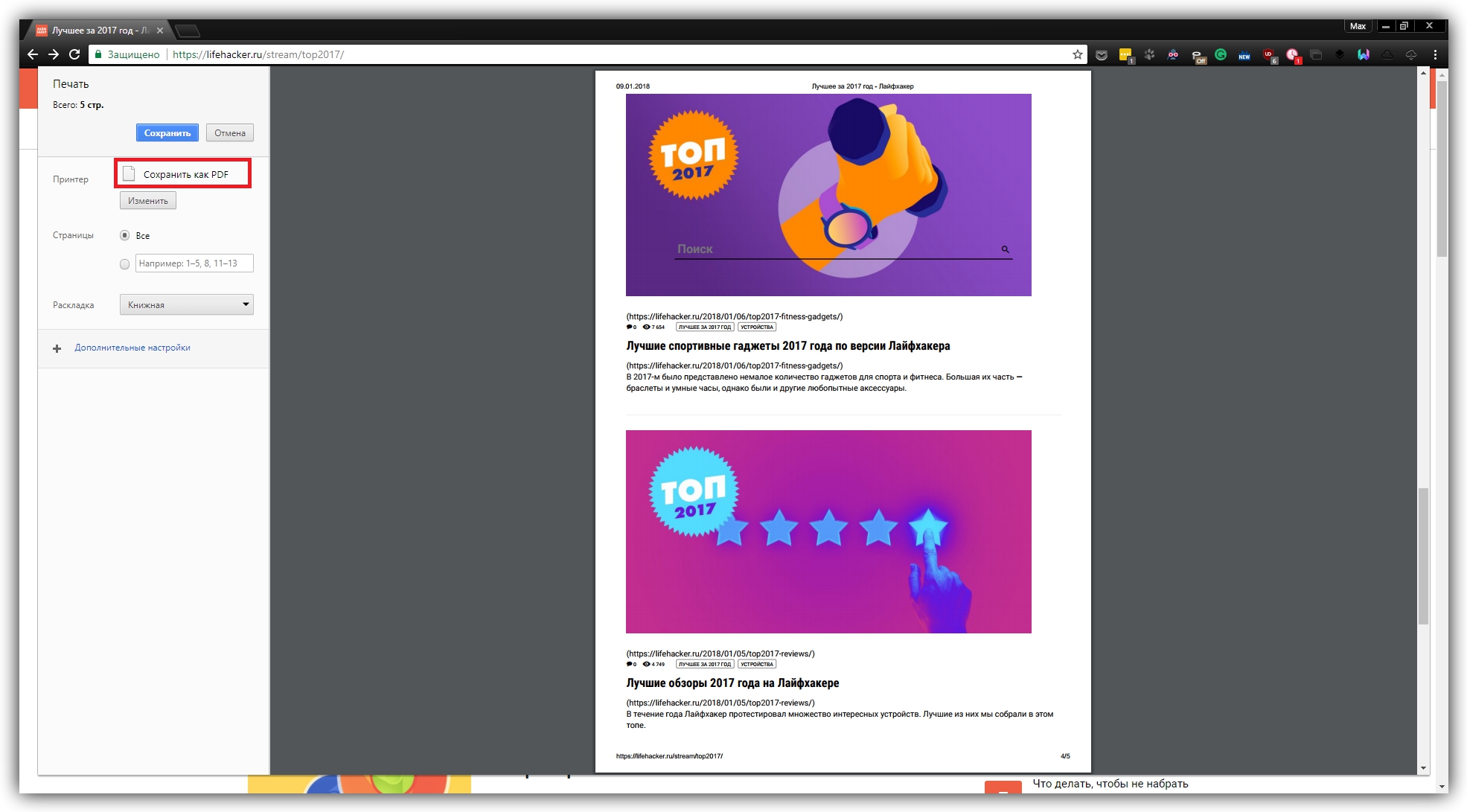Image resolution: width=1467 pixels, height=812 pixels.
Task: Select the 'Все' pages radio button
Action: (124, 235)
